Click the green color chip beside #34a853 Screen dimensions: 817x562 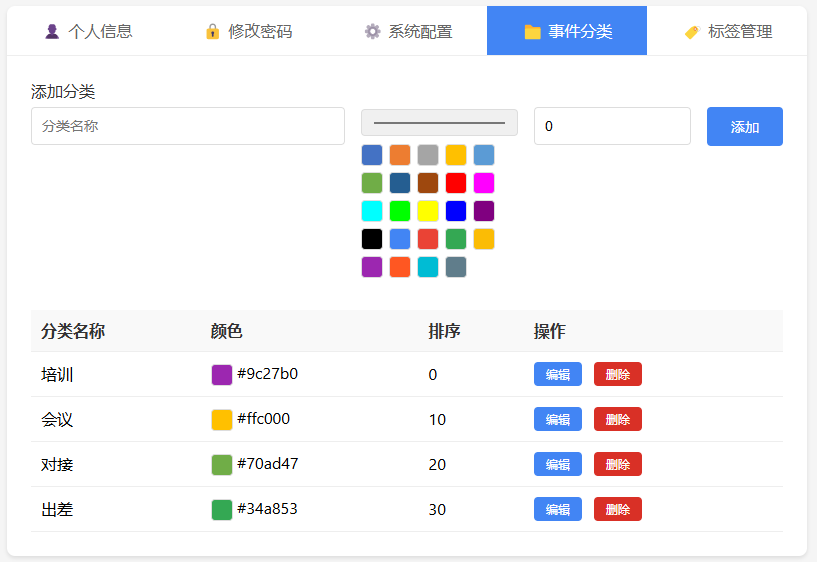(221, 510)
